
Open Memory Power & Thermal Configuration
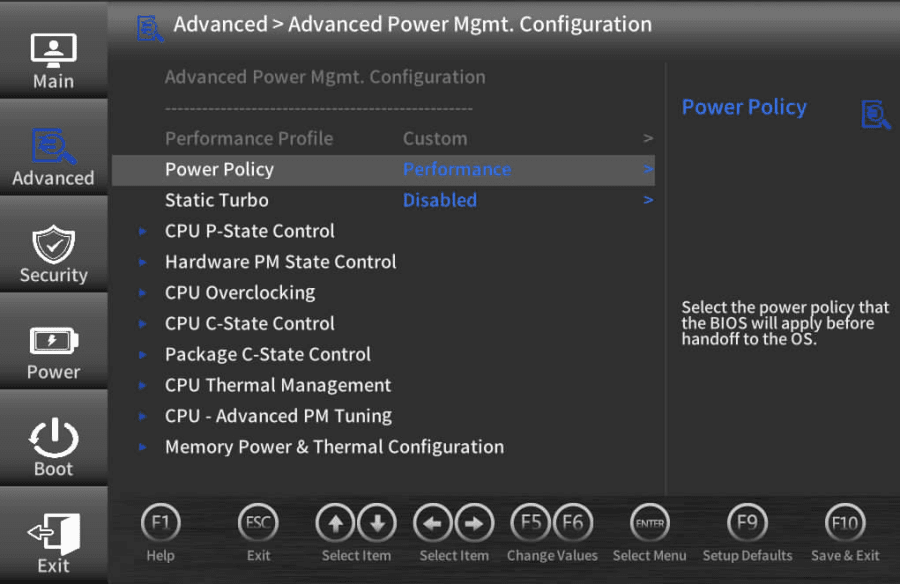[335, 447]
